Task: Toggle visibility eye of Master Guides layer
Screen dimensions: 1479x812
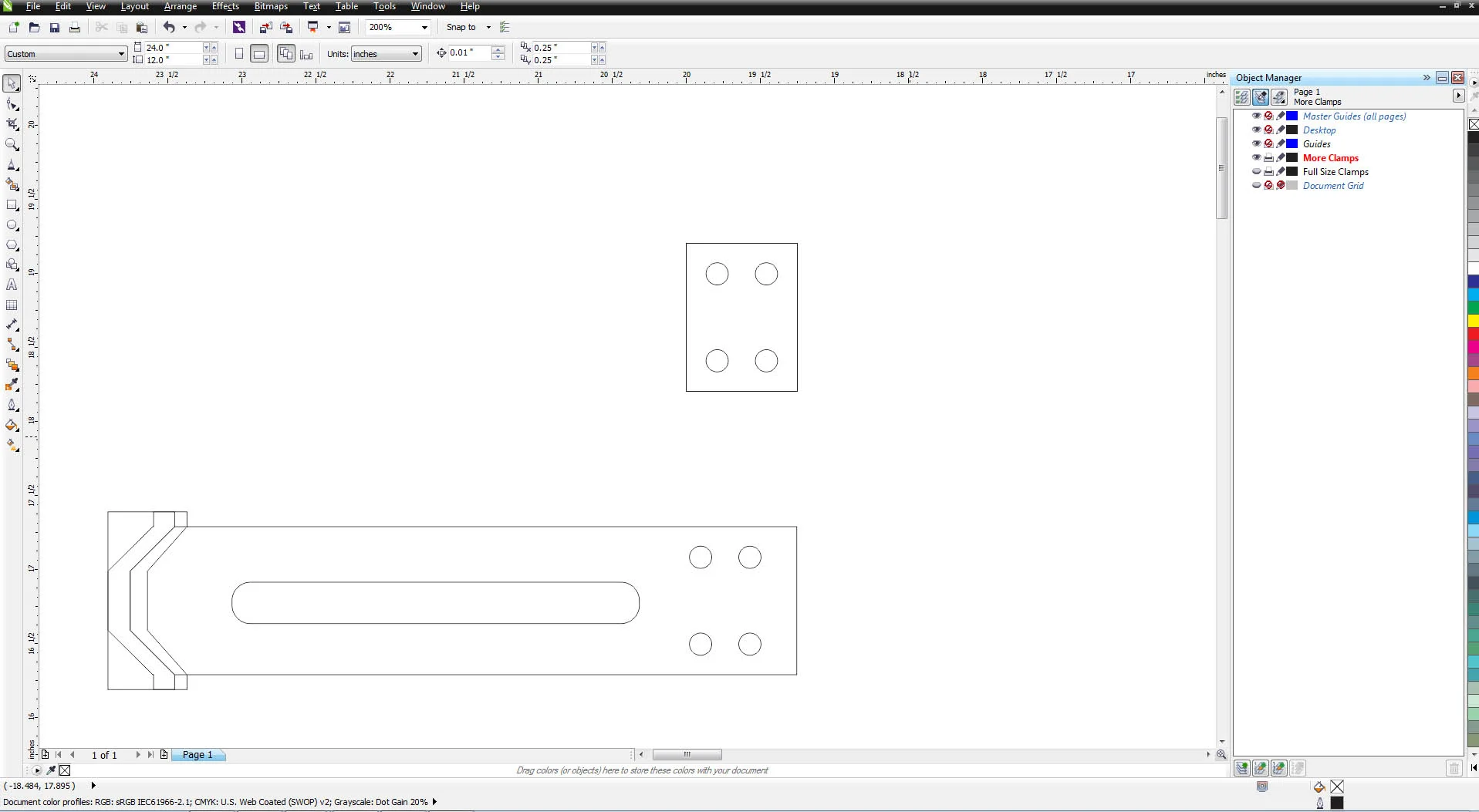Action: pyautogui.click(x=1256, y=116)
